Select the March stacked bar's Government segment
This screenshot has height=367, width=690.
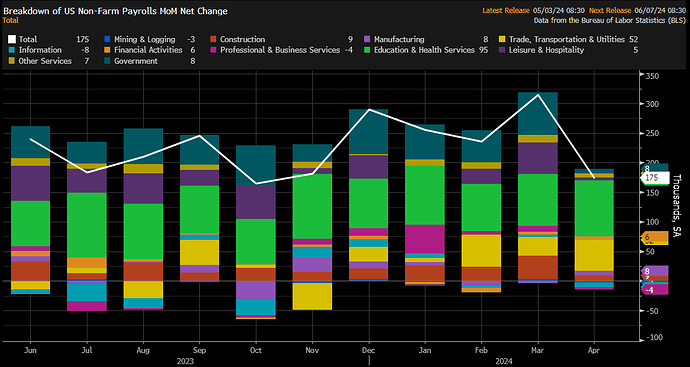tap(538, 114)
